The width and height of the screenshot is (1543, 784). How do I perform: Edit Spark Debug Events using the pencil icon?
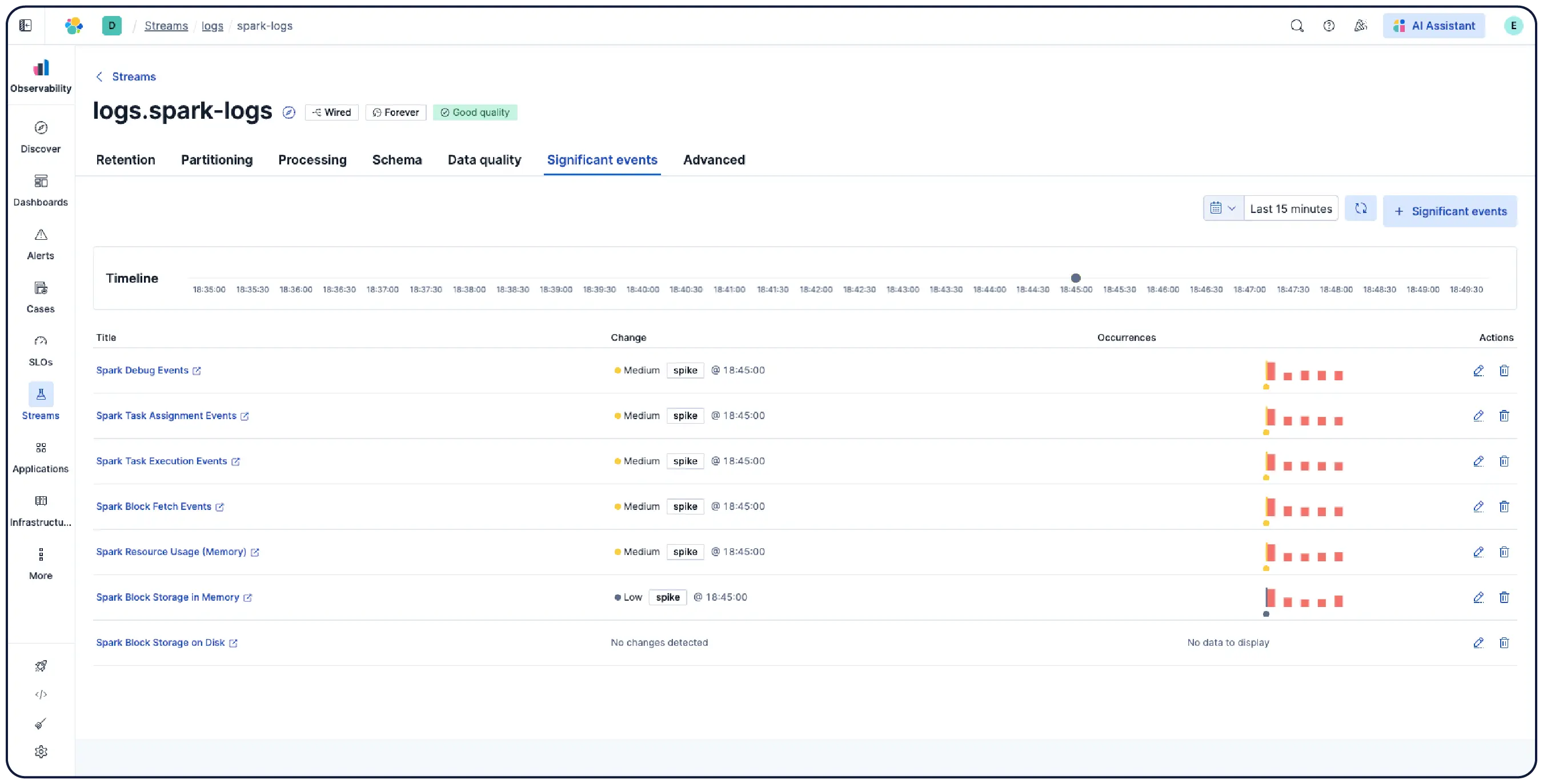(x=1478, y=371)
